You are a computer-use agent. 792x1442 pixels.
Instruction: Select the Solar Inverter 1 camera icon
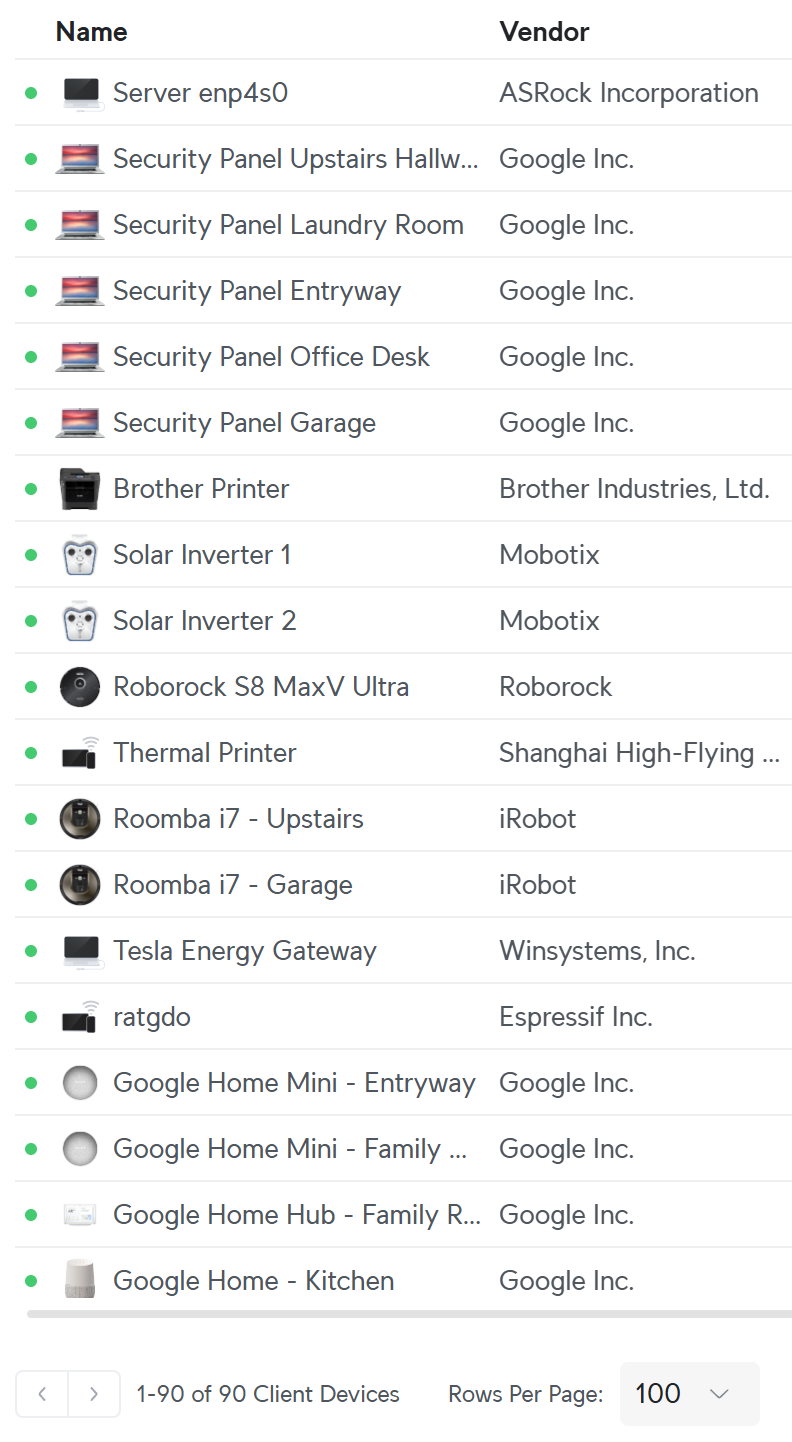pos(80,555)
